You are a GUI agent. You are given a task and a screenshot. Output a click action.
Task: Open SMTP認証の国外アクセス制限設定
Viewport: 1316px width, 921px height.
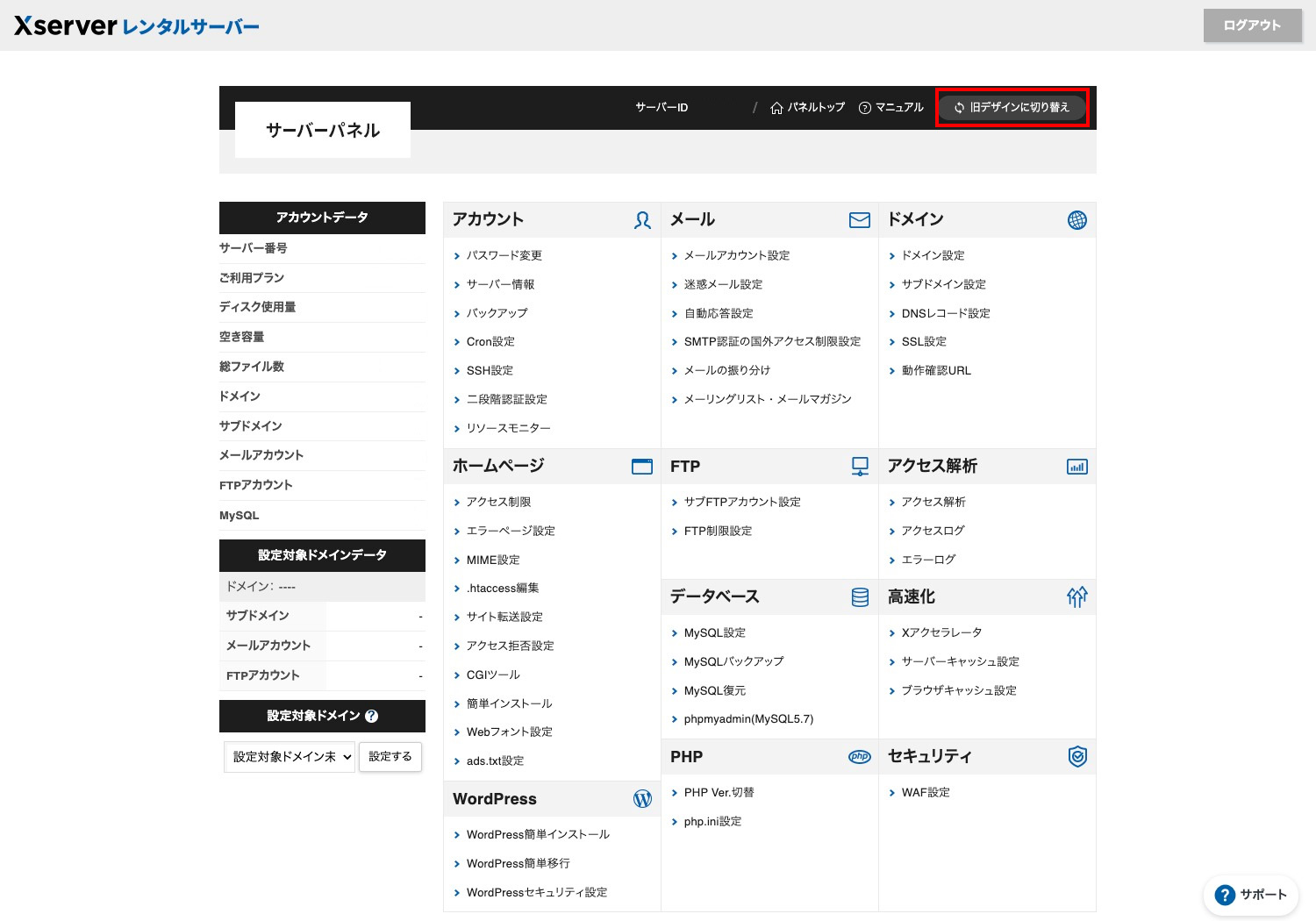pyautogui.click(x=773, y=342)
